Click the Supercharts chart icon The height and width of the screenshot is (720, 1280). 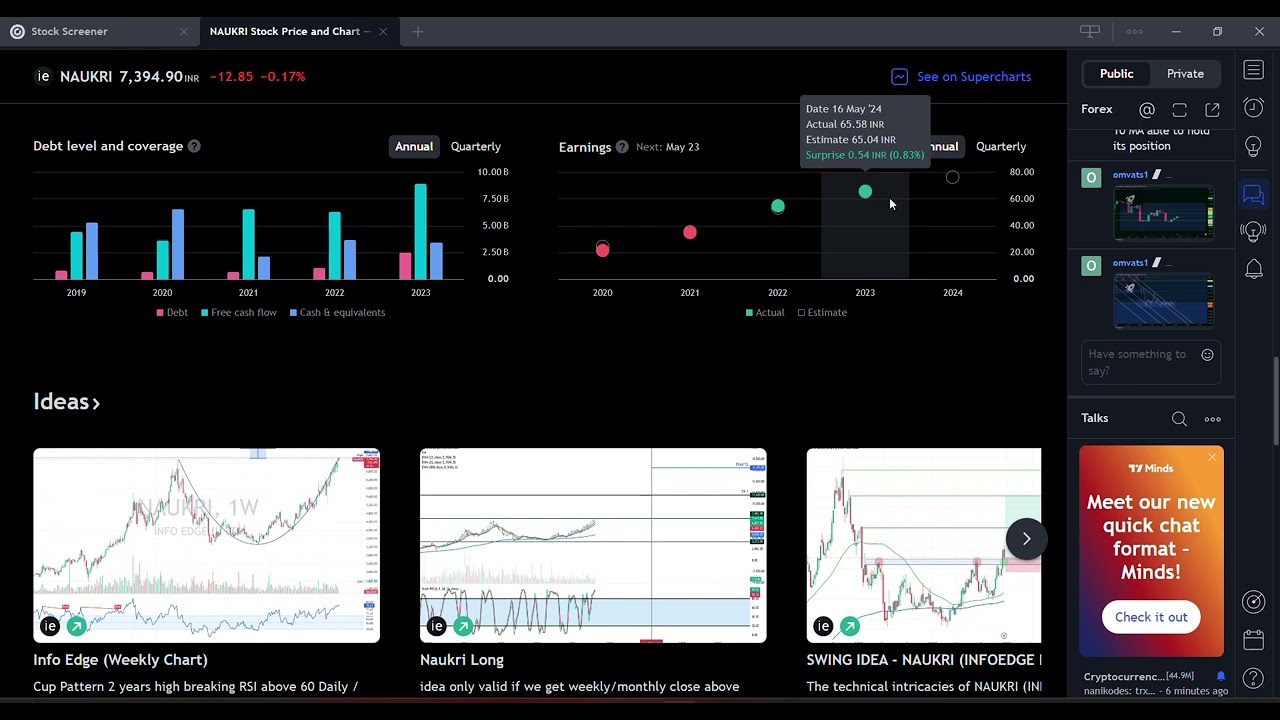coord(899,76)
